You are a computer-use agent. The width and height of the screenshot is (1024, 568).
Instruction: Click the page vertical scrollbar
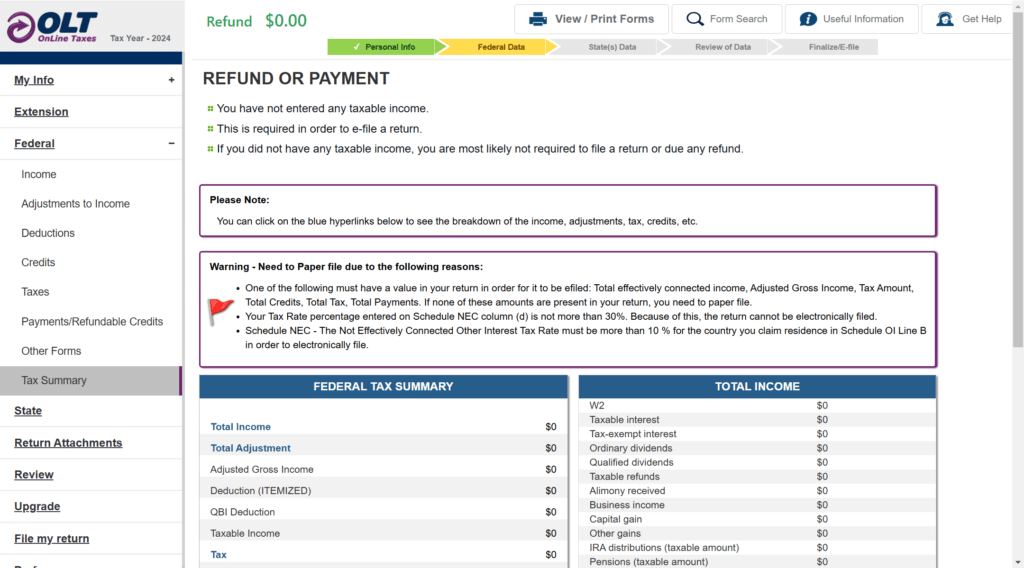tap(1018, 200)
